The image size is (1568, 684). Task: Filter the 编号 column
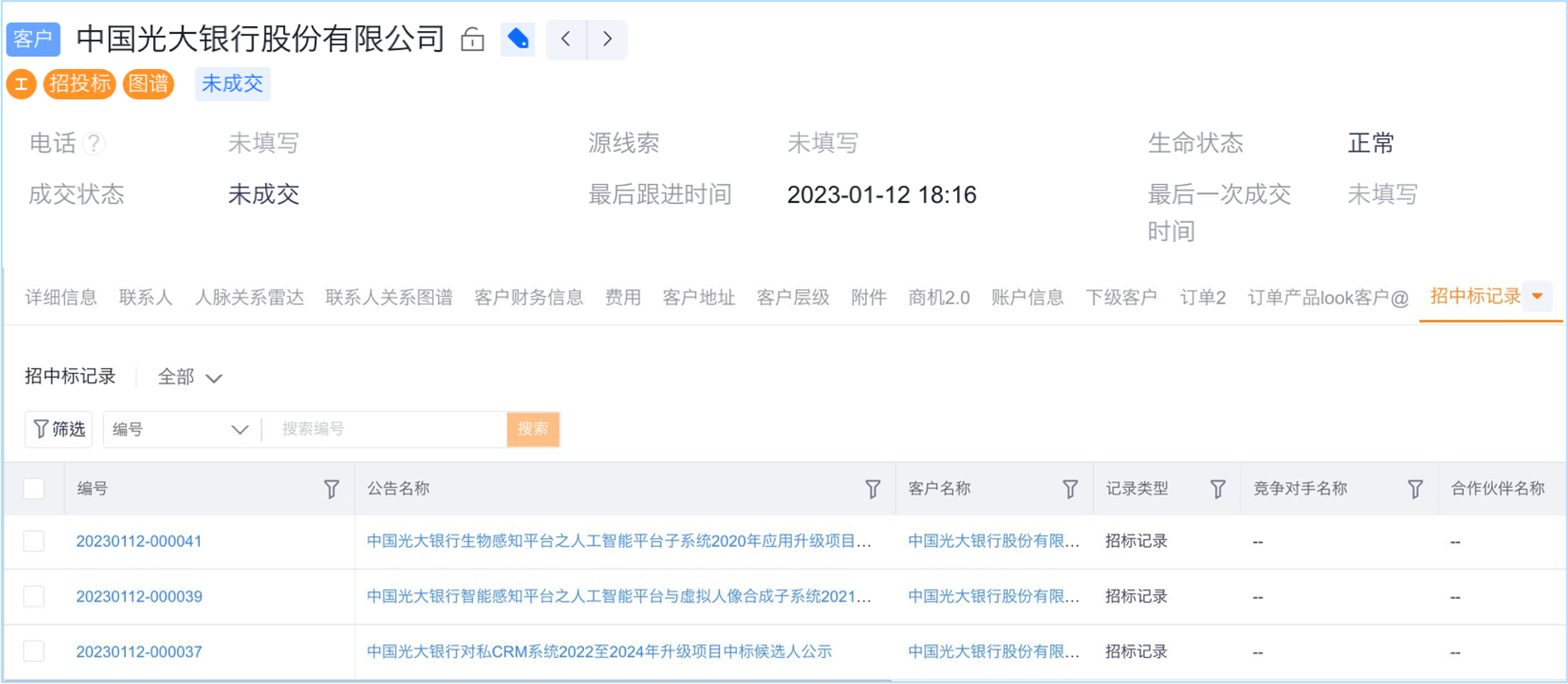(x=332, y=490)
